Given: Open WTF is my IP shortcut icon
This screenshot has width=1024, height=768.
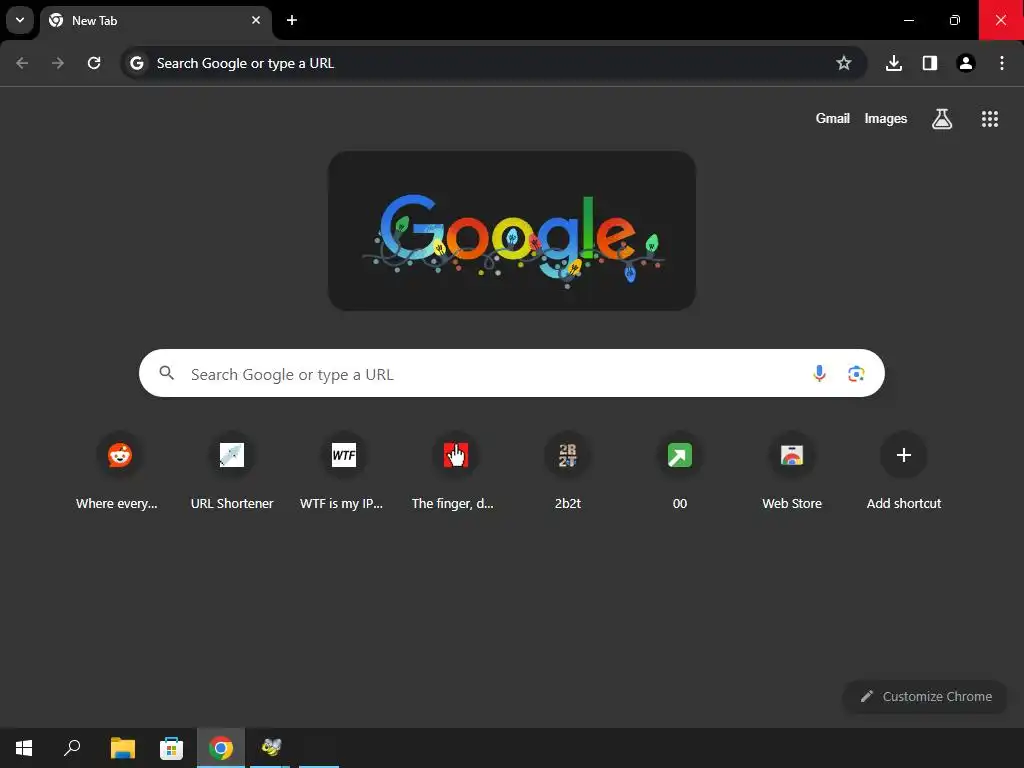Looking at the screenshot, I should coord(344,455).
